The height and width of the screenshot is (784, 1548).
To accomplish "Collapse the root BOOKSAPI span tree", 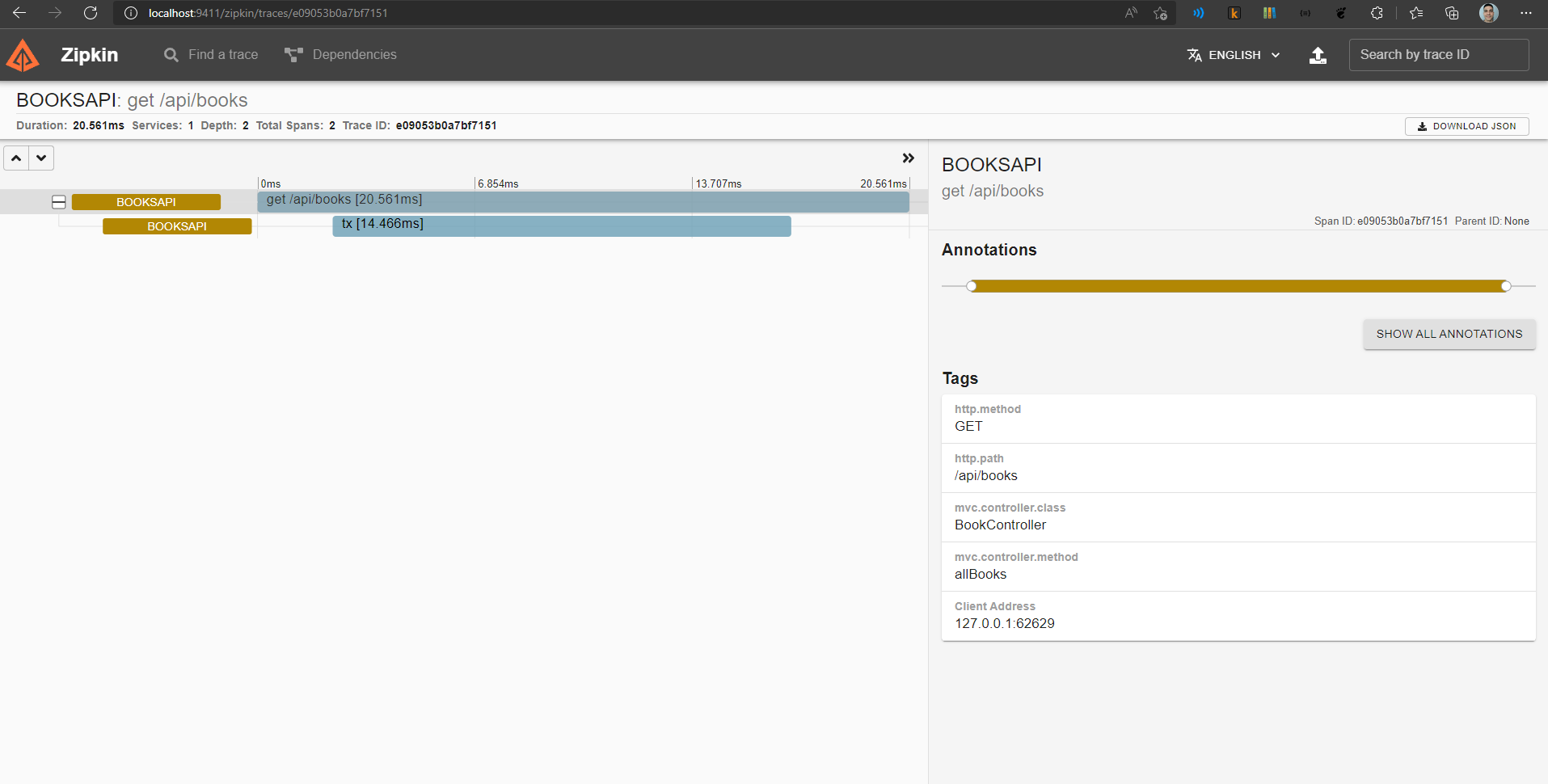I will coord(59,202).
